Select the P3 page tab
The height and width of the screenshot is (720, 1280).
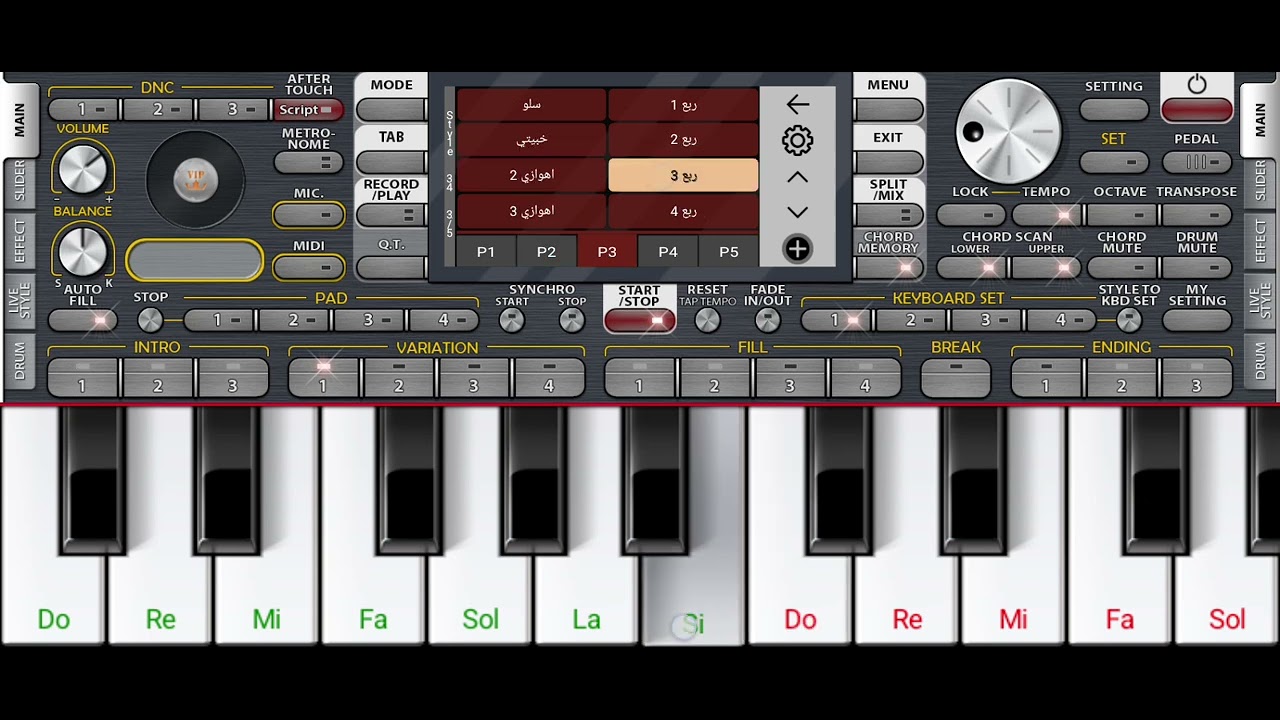coord(607,252)
